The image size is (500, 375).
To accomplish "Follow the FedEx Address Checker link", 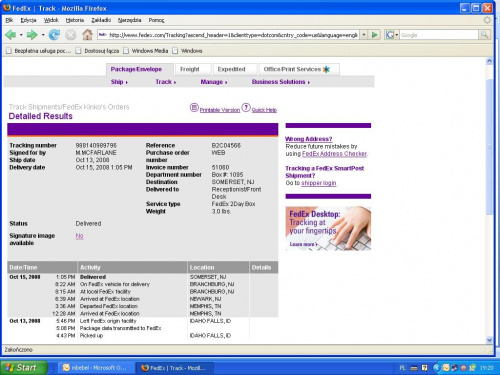I will tap(334, 154).
